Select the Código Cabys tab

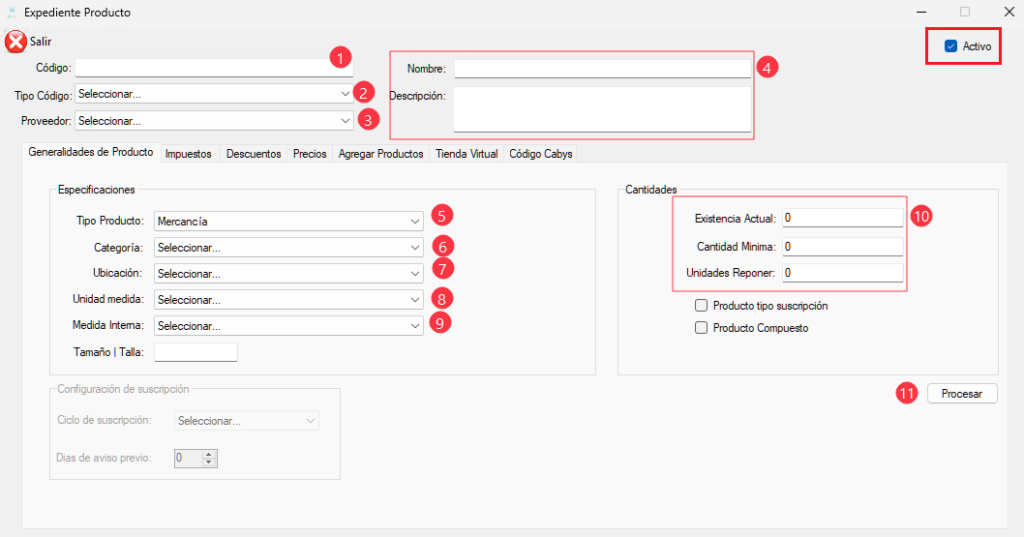pos(540,154)
